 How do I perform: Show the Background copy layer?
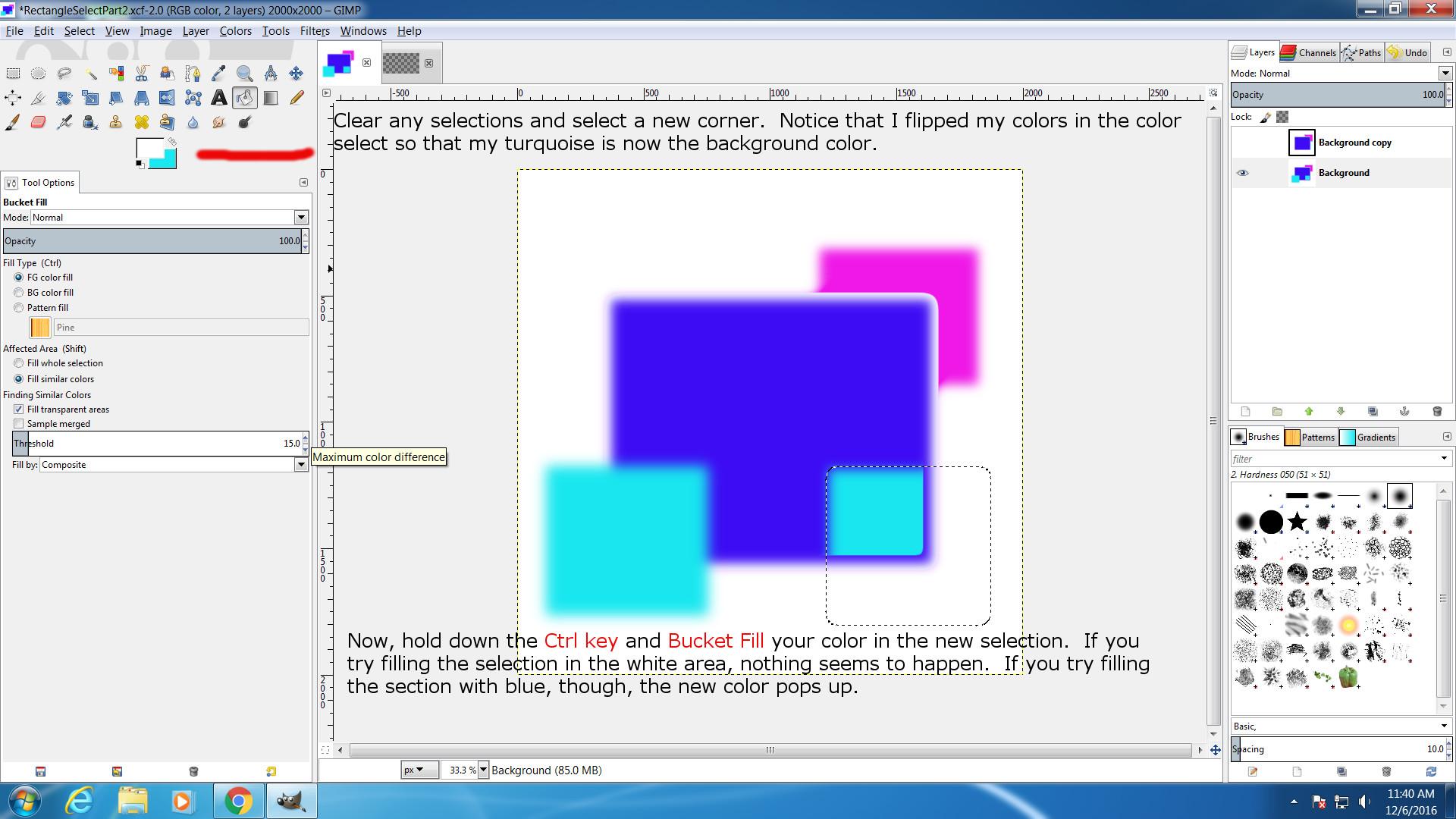coord(1242,143)
